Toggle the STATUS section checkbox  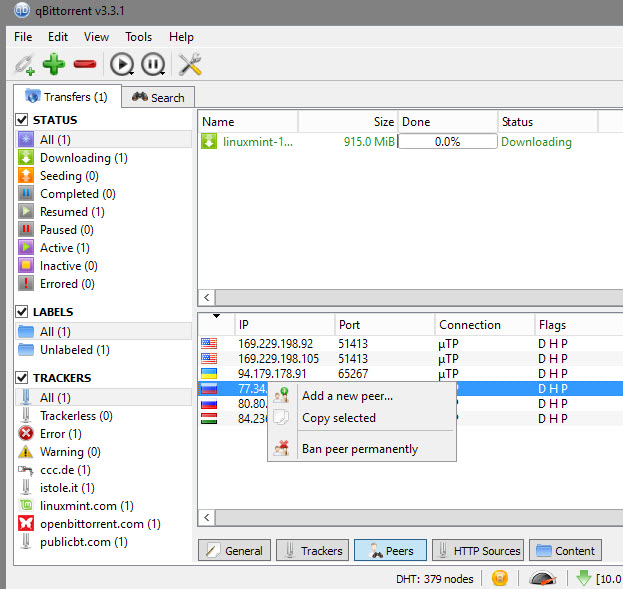pyautogui.click(x=22, y=120)
